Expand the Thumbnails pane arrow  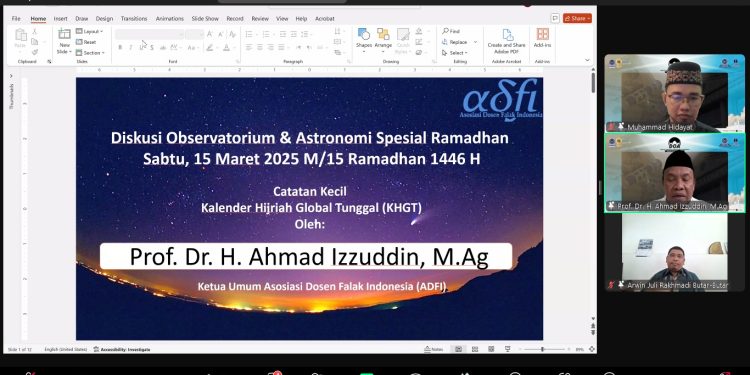tap(11, 76)
